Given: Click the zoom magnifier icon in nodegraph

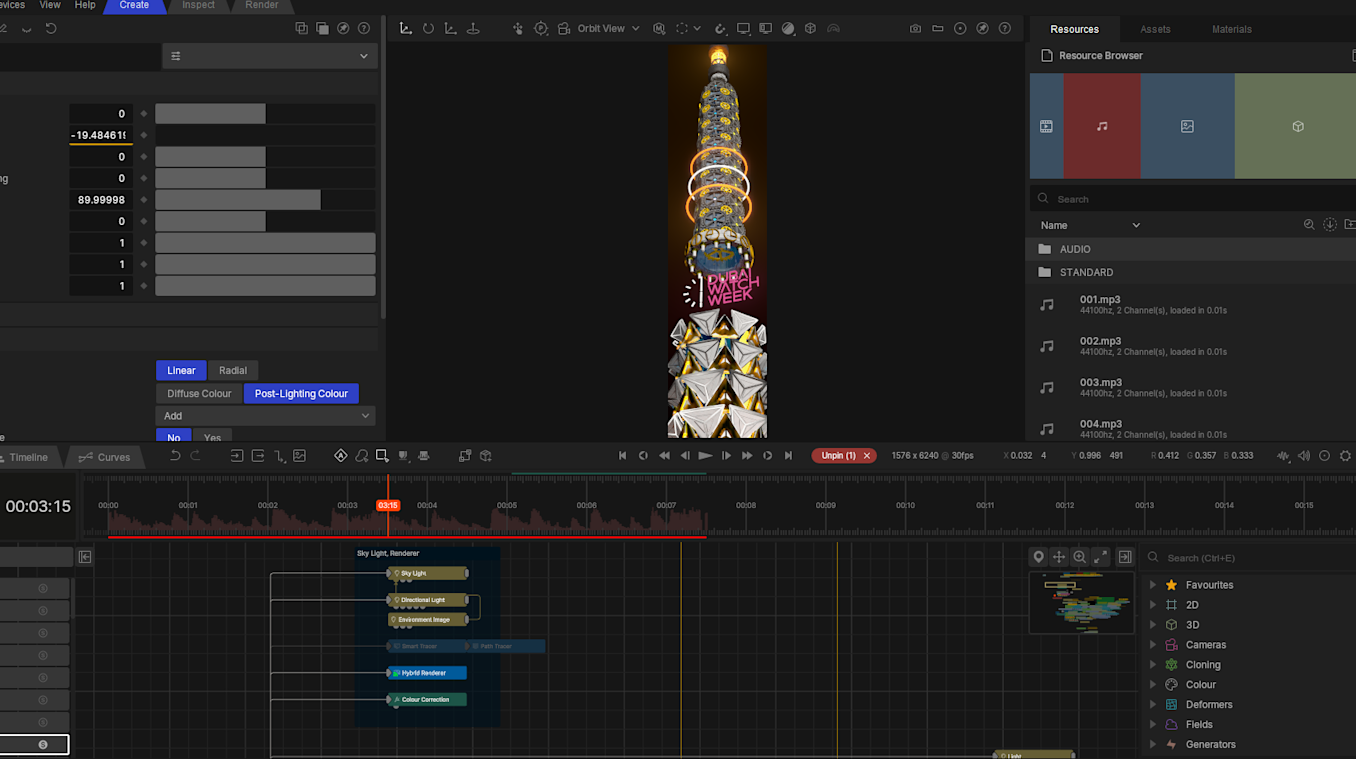Looking at the screenshot, I should (x=1079, y=557).
